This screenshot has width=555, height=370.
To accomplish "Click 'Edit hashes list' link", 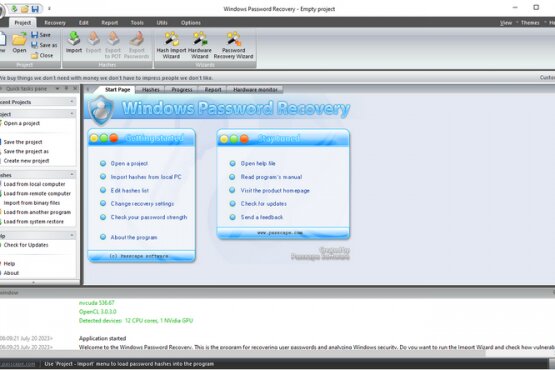I will click(130, 190).
